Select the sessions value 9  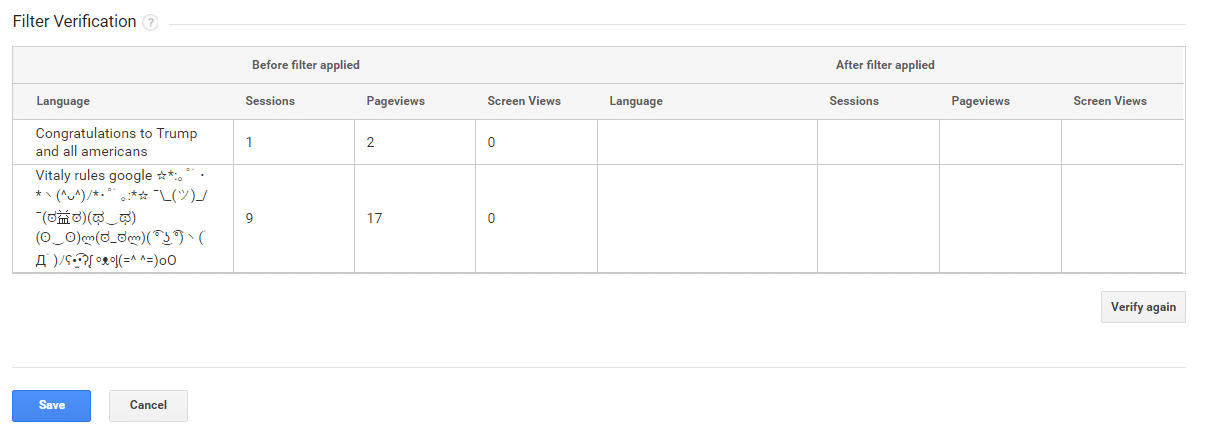(249, 218)
